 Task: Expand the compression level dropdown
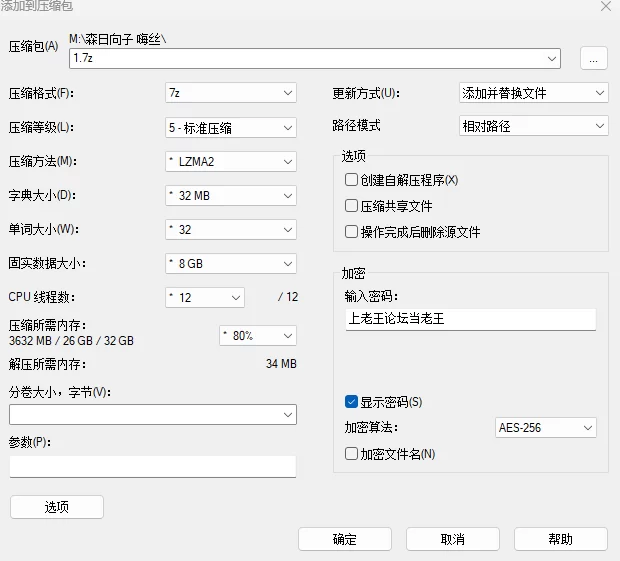pos(231,128)
